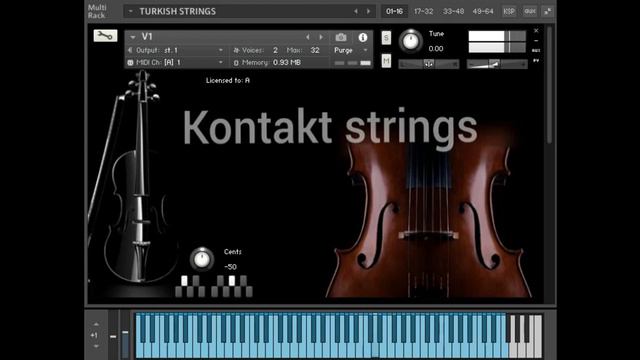The height and width of the screenshot is (360, 640).
Task: Open instrument menu arrow beside V1
Action: (x=133, y=37)
